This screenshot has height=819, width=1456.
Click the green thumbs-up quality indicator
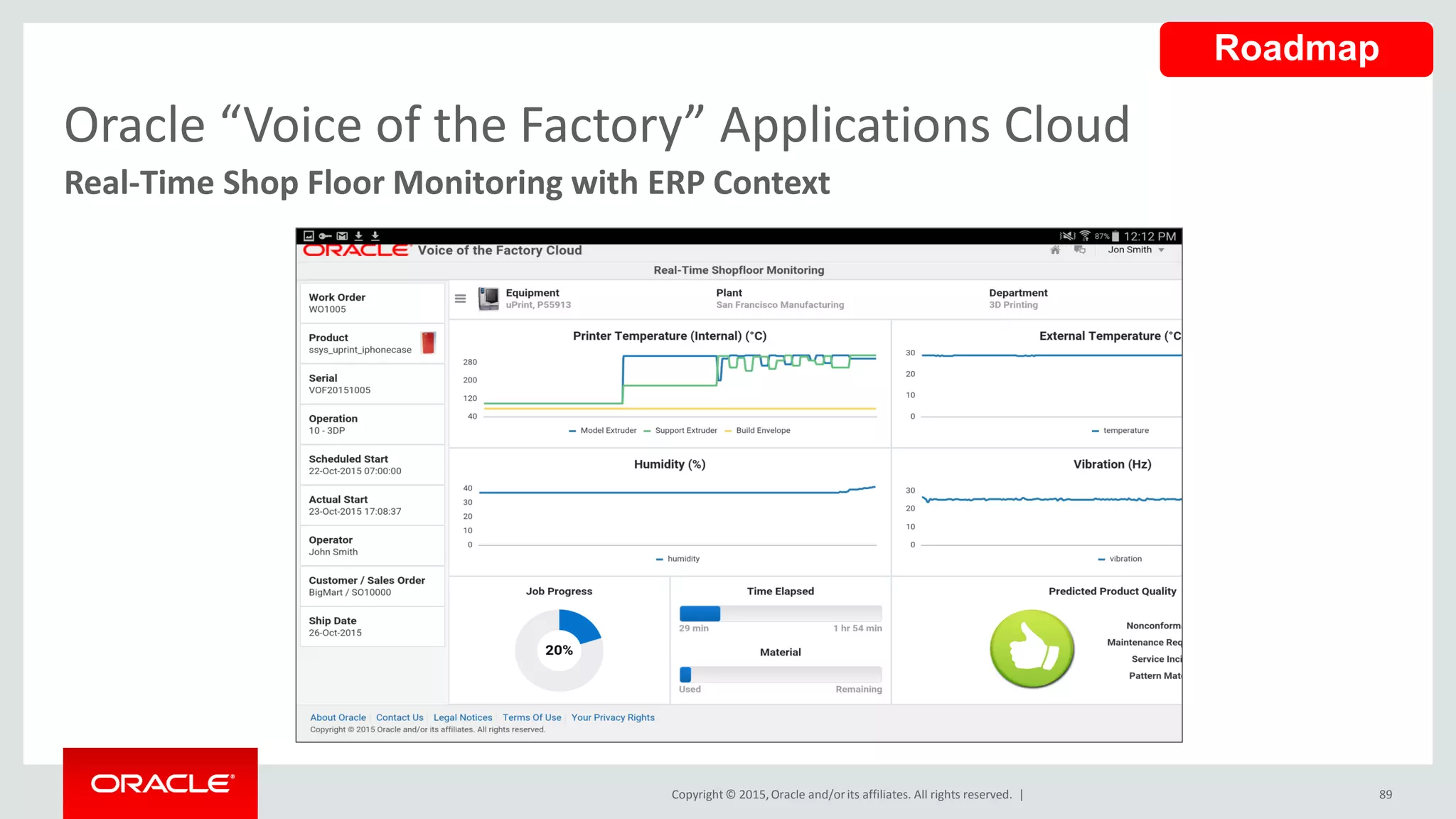(1032, 648)
